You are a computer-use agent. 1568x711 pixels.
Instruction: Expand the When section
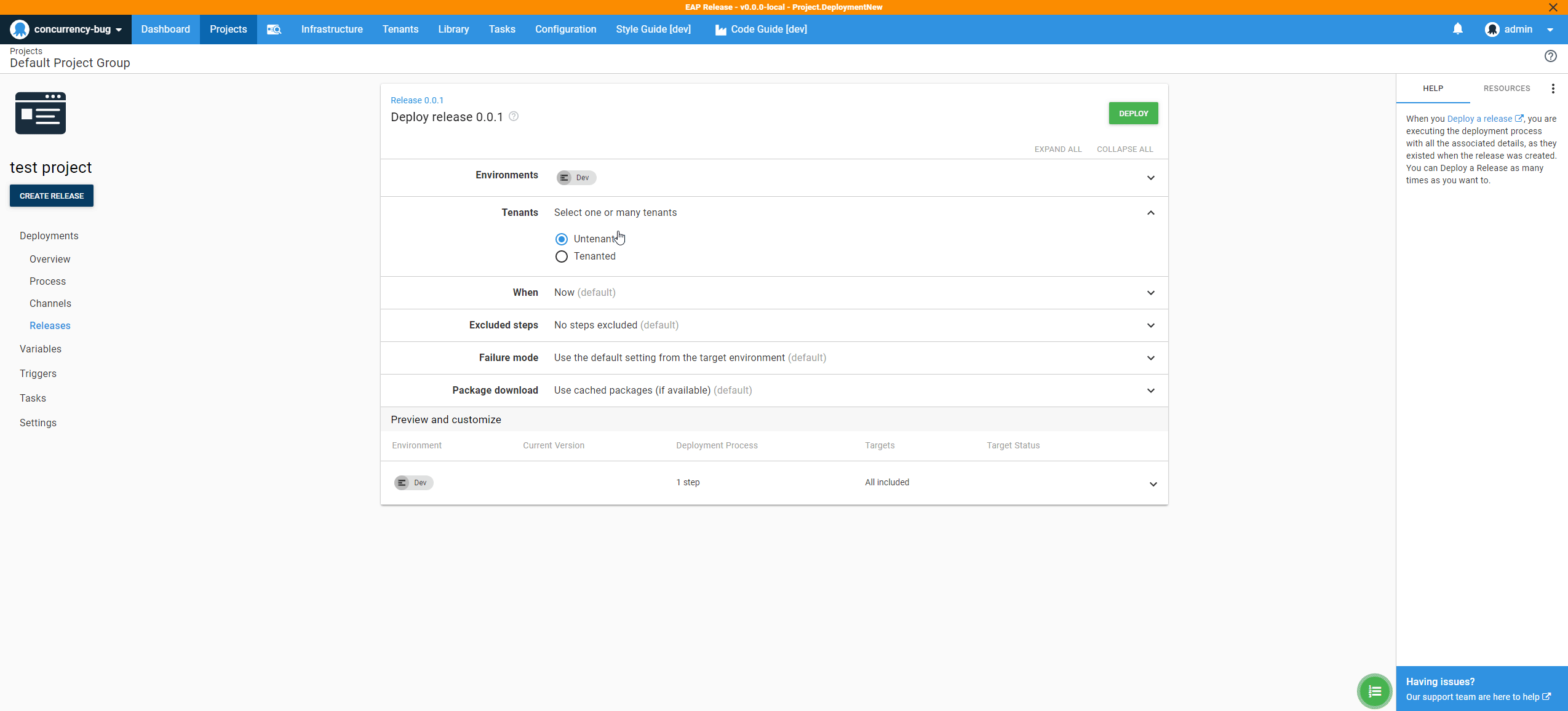[x=1150, y=293]
